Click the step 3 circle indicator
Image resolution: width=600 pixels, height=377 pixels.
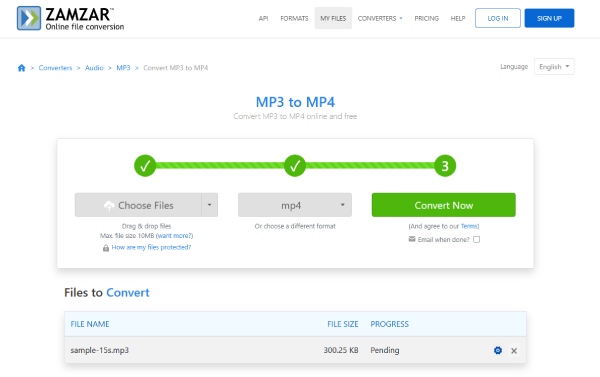(445, 166)
